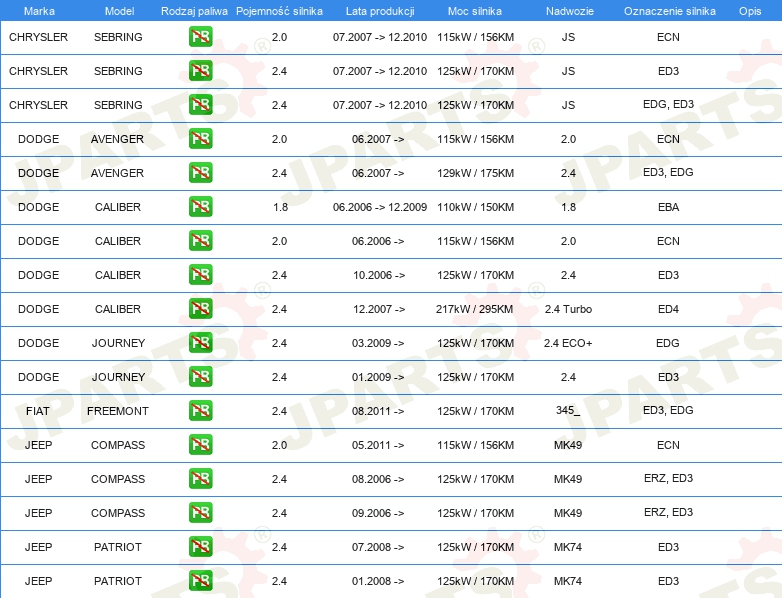The width and height of the screenshot is (782, 598).
Task: Click fuel icon for Dodge Avenger 2.4
Action: click(x=200, y=173)
